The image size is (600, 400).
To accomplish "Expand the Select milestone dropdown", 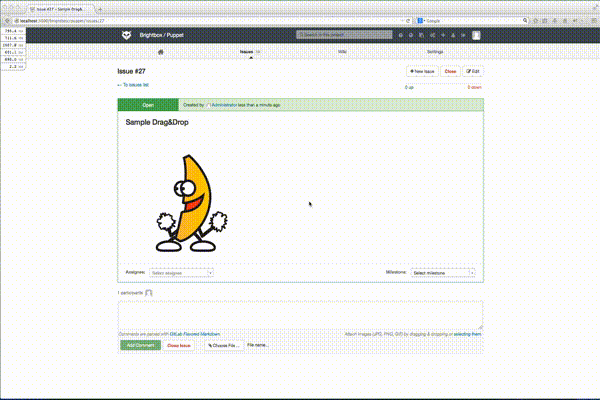I will 443,272.
